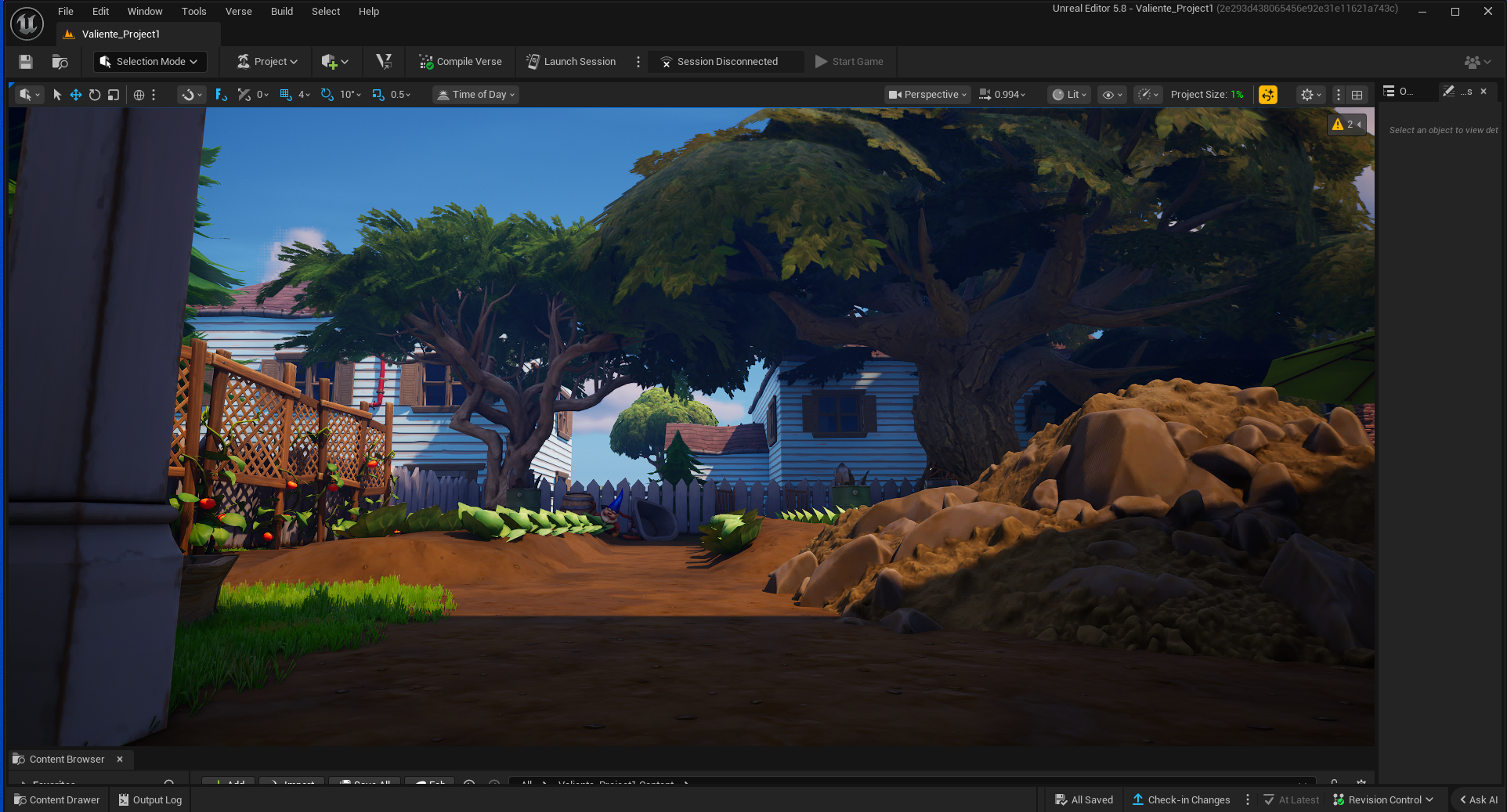This screenshot has width=1507, height=812.
Task: Choose the Select objects arrow tool
Action: click(x=57, y=95)
